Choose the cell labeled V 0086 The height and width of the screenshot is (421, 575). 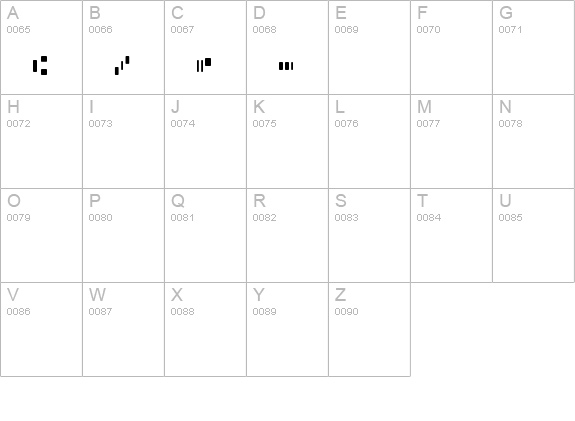pyautogui.click(x=41, y=330)
